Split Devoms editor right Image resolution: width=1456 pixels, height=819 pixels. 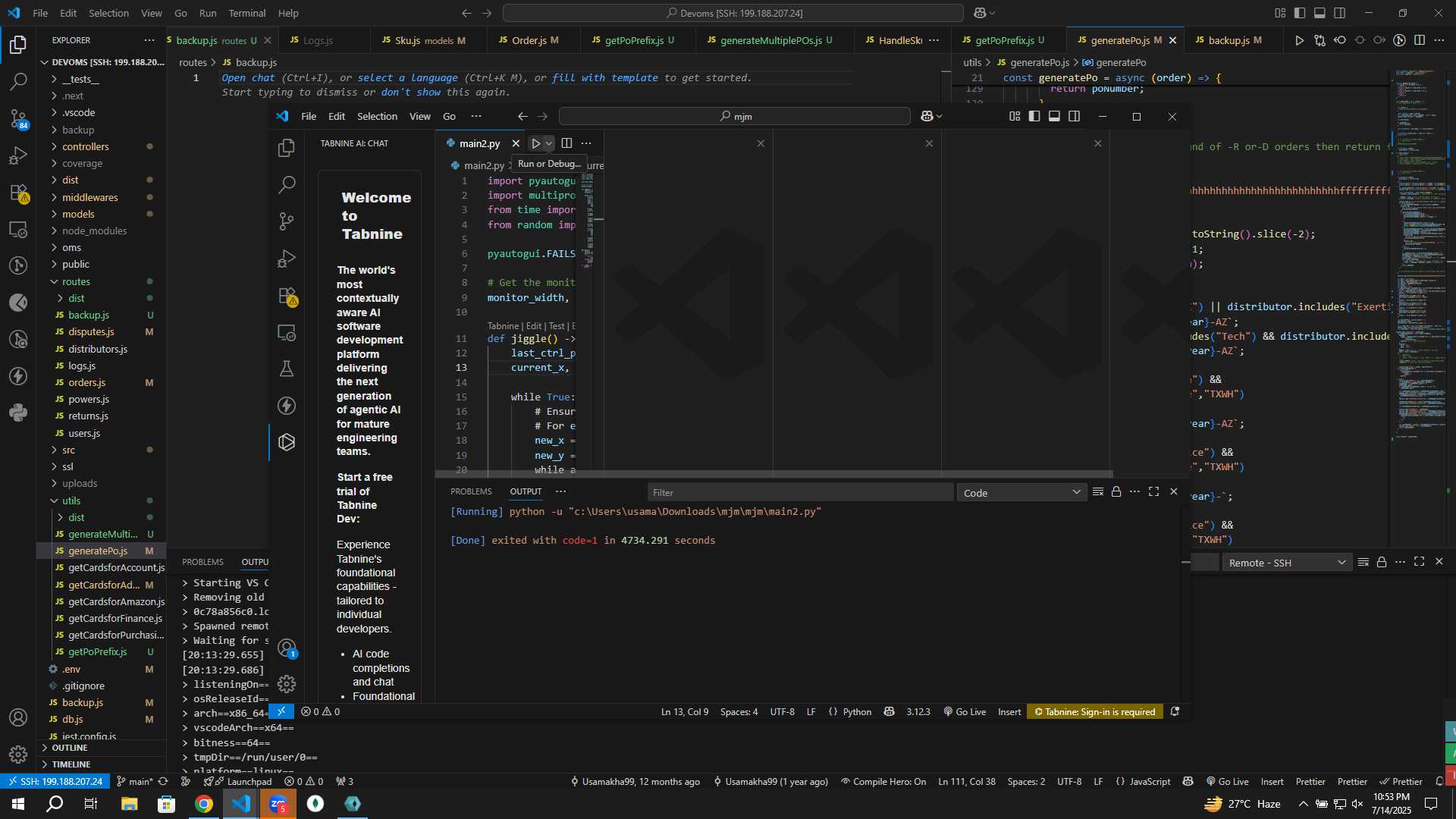point(1420,40)
